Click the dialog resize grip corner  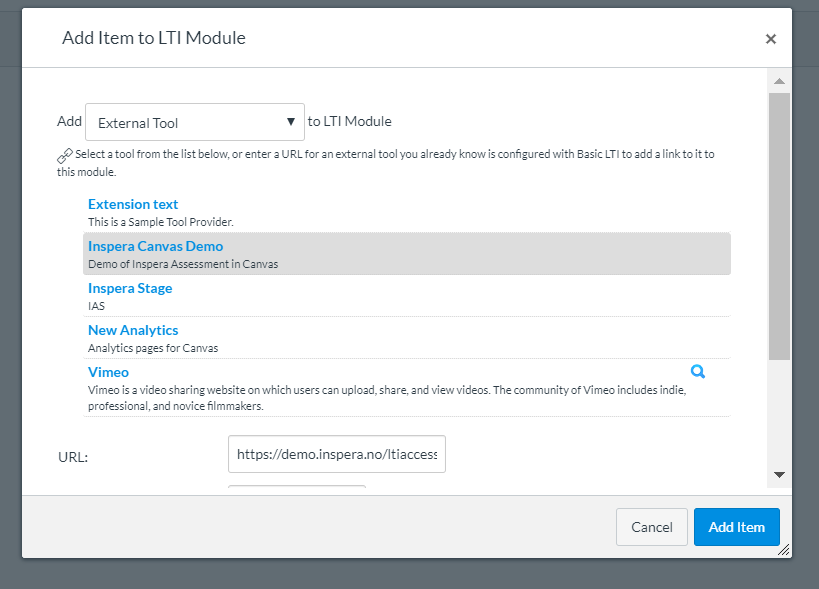click(783, 550)
